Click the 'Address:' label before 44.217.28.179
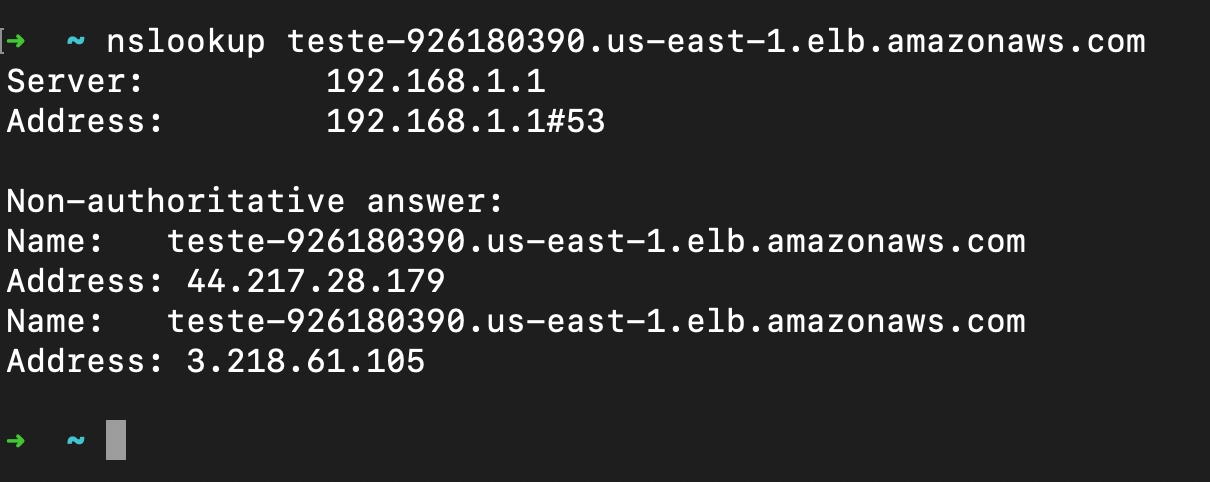This screenshot has width=1210, height=482. click(x=86, y=282)
